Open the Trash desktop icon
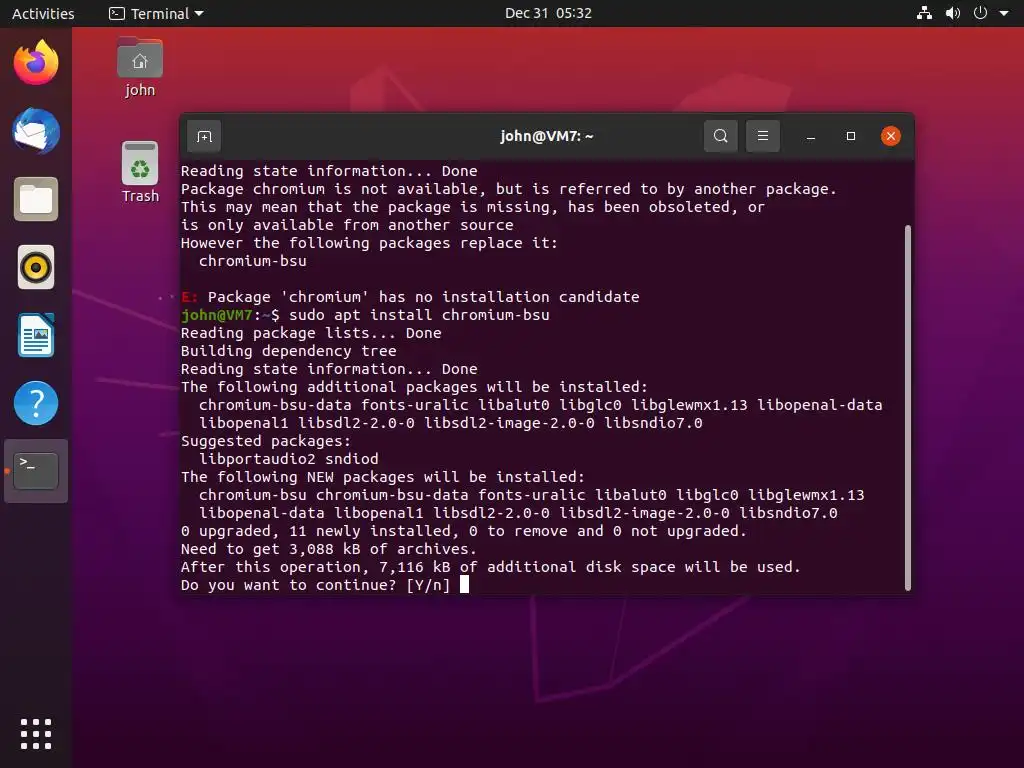 [140, 172]
